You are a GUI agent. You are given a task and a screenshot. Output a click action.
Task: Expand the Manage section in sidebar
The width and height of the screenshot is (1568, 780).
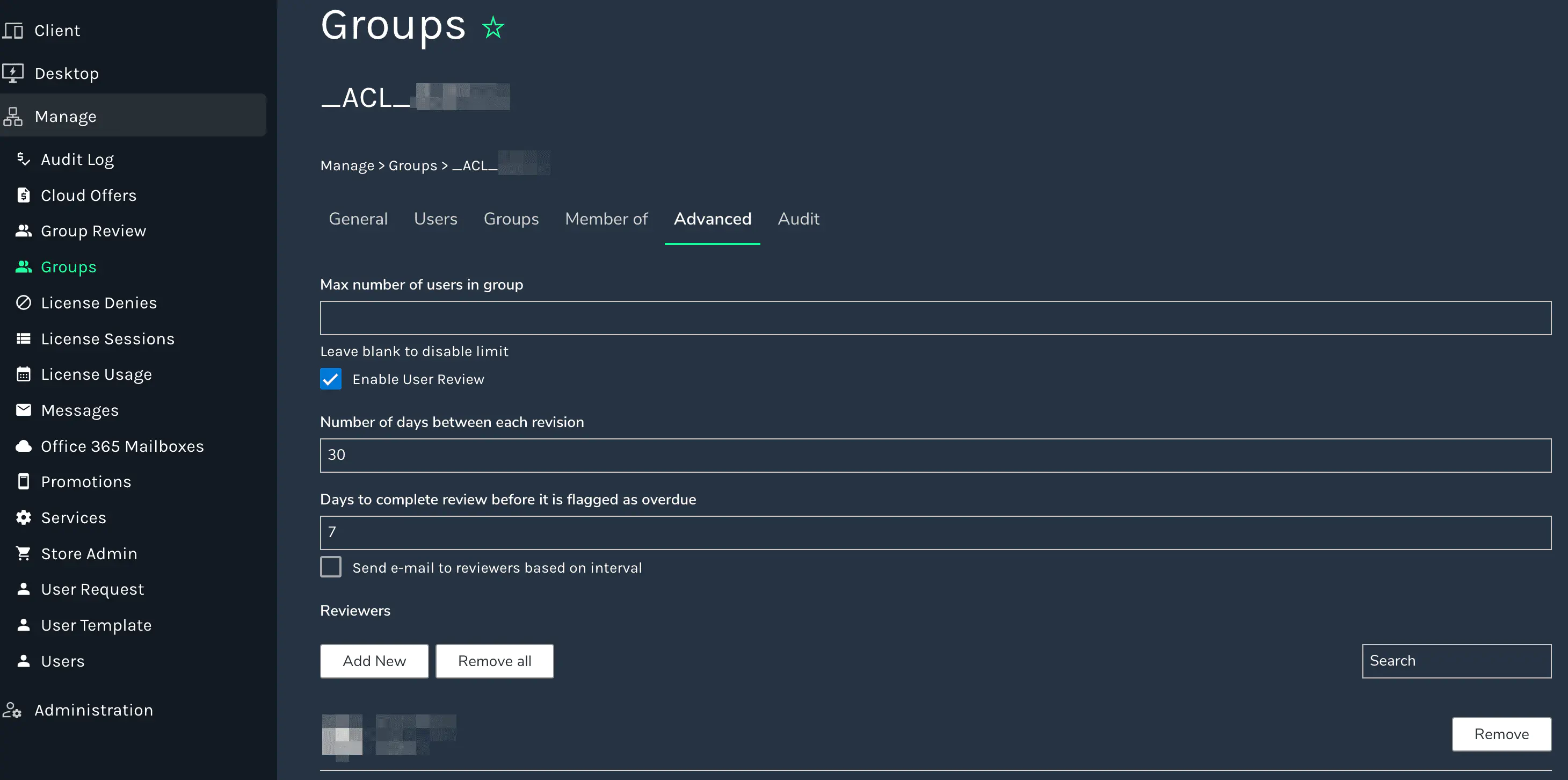[x=65, y=116]
